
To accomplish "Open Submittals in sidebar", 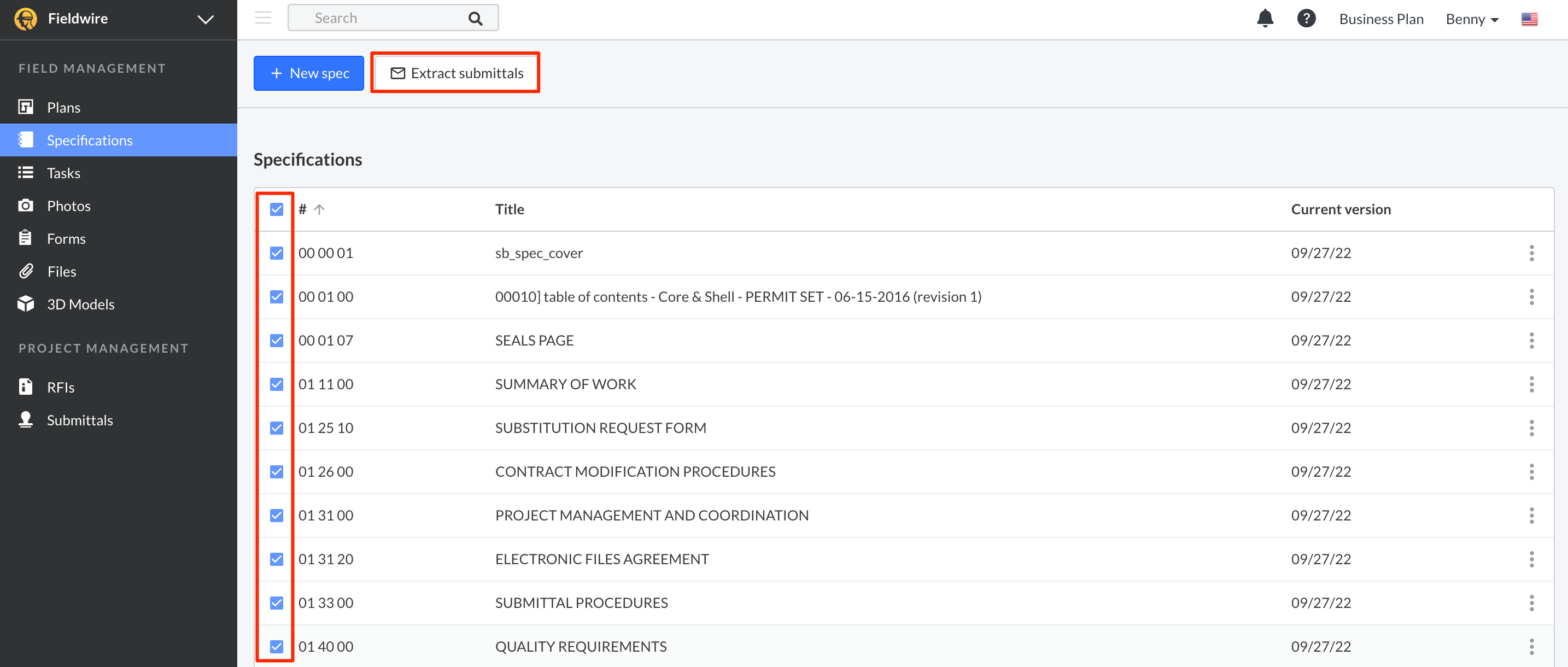I will pyautogui.click(x=80, y=420).
